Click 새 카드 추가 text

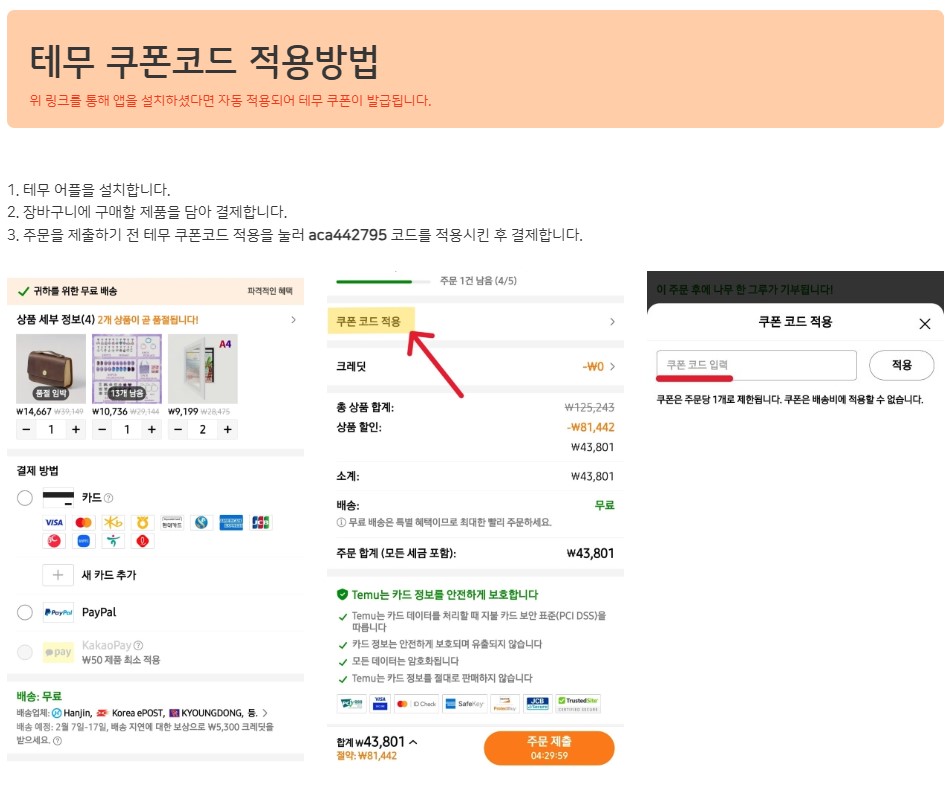(109, 575)
